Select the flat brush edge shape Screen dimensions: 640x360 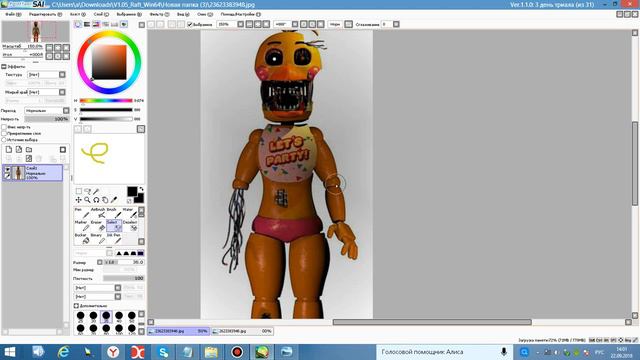coord(140,253)
